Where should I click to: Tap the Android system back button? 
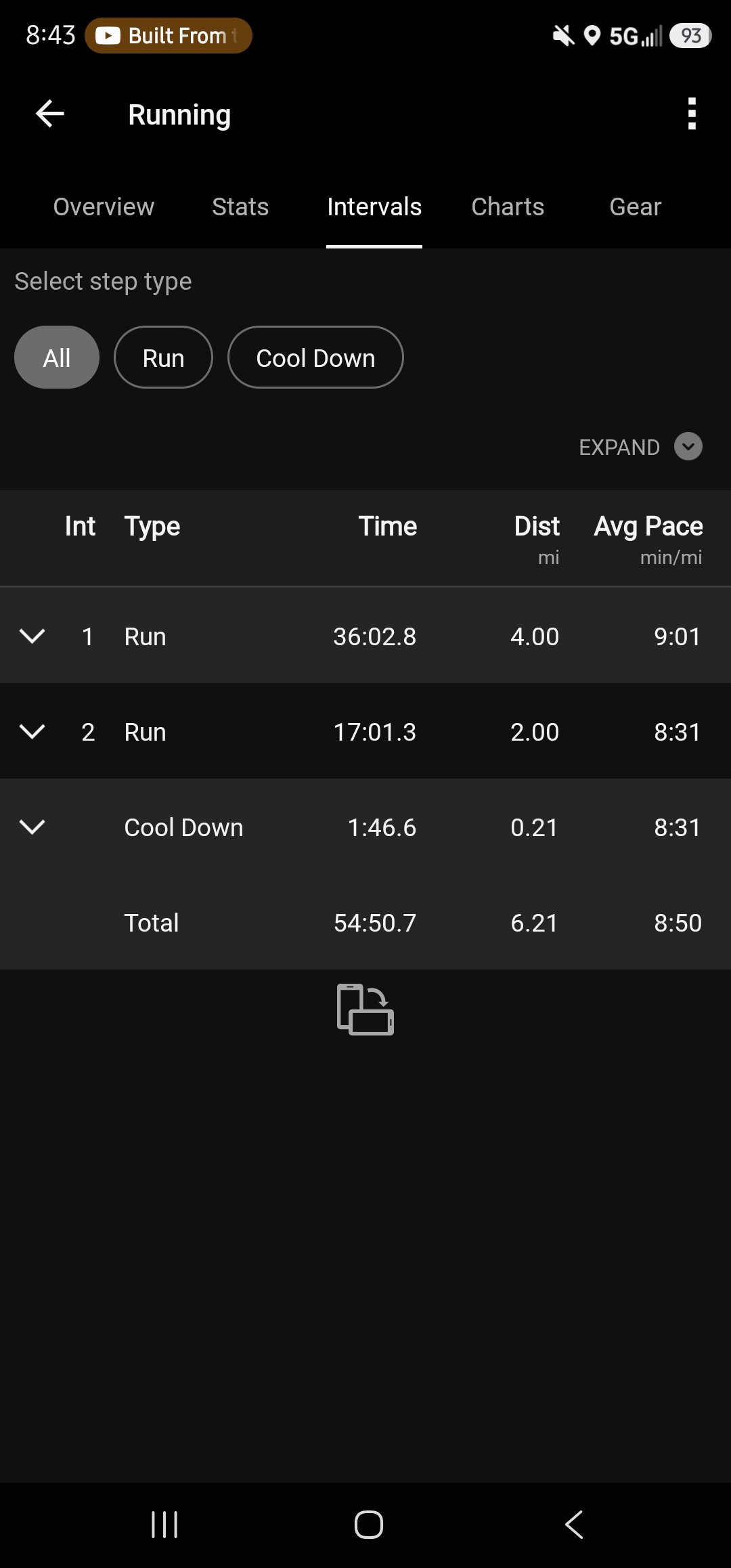(574, 1525)
